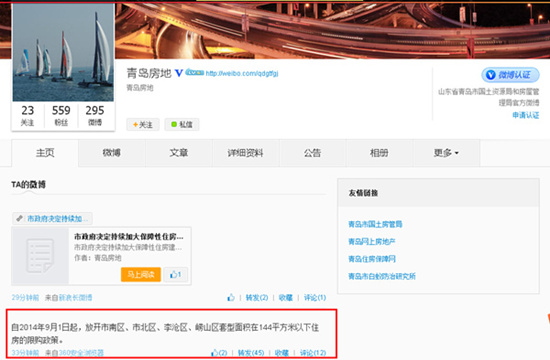Repost the second post via 转发(45)
Screen dimensions: 550x360
(251, 353)
